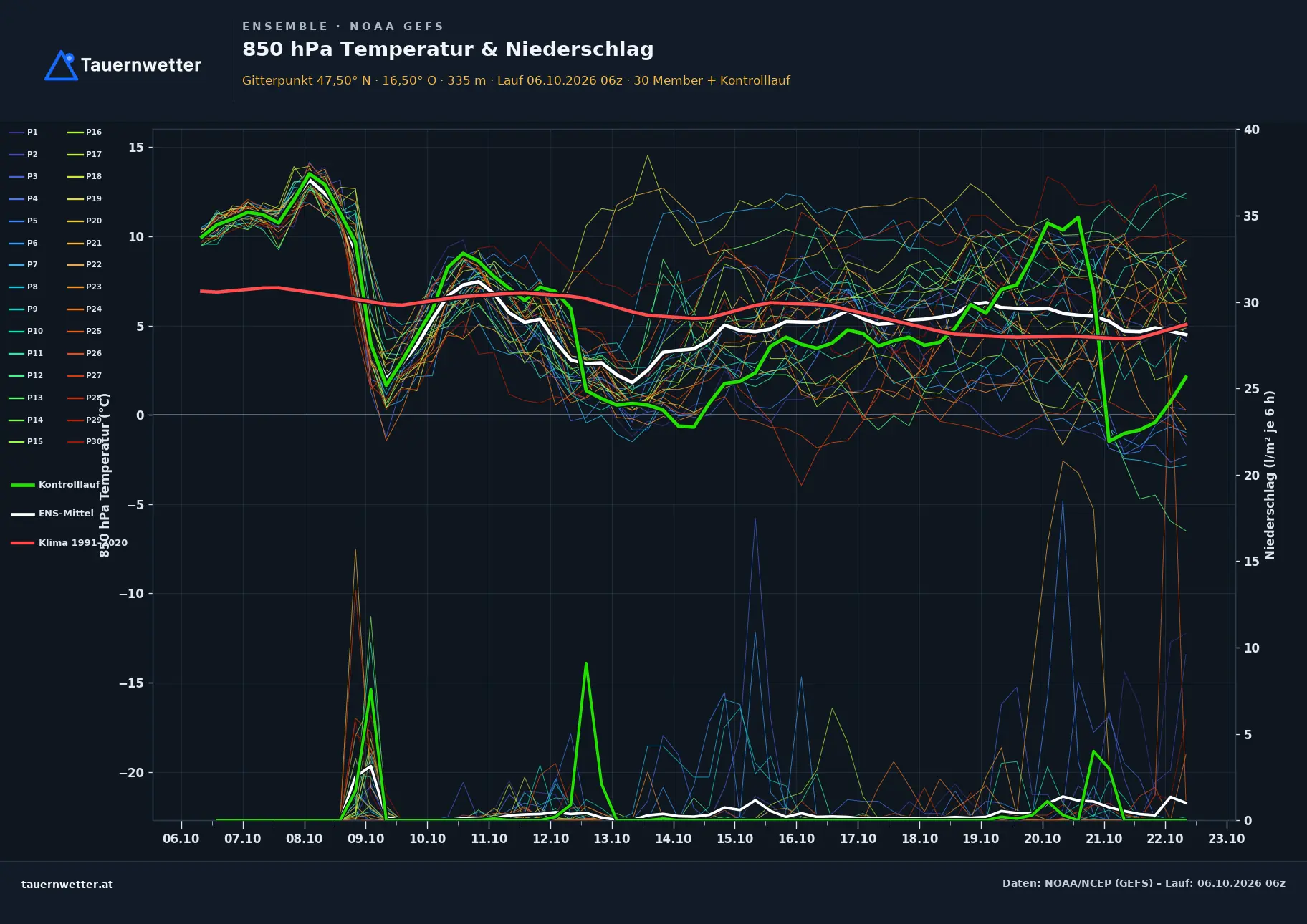Select member P9 in the legend
Screen dimensions: 1307x924
(x=24, y=309)
